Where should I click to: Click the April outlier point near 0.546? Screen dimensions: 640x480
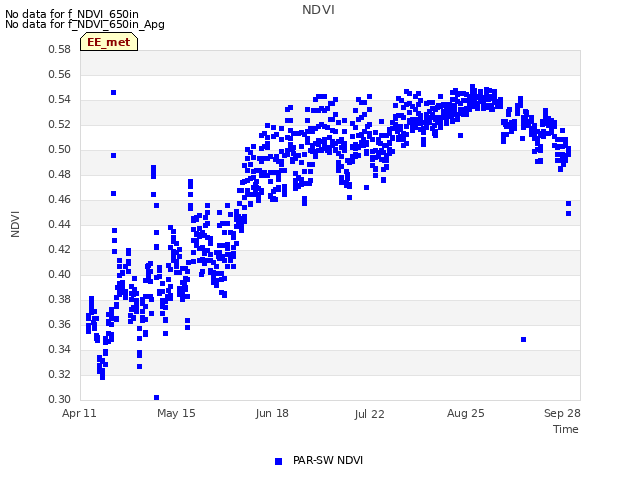pyautogui.click(x=113, y=93)
